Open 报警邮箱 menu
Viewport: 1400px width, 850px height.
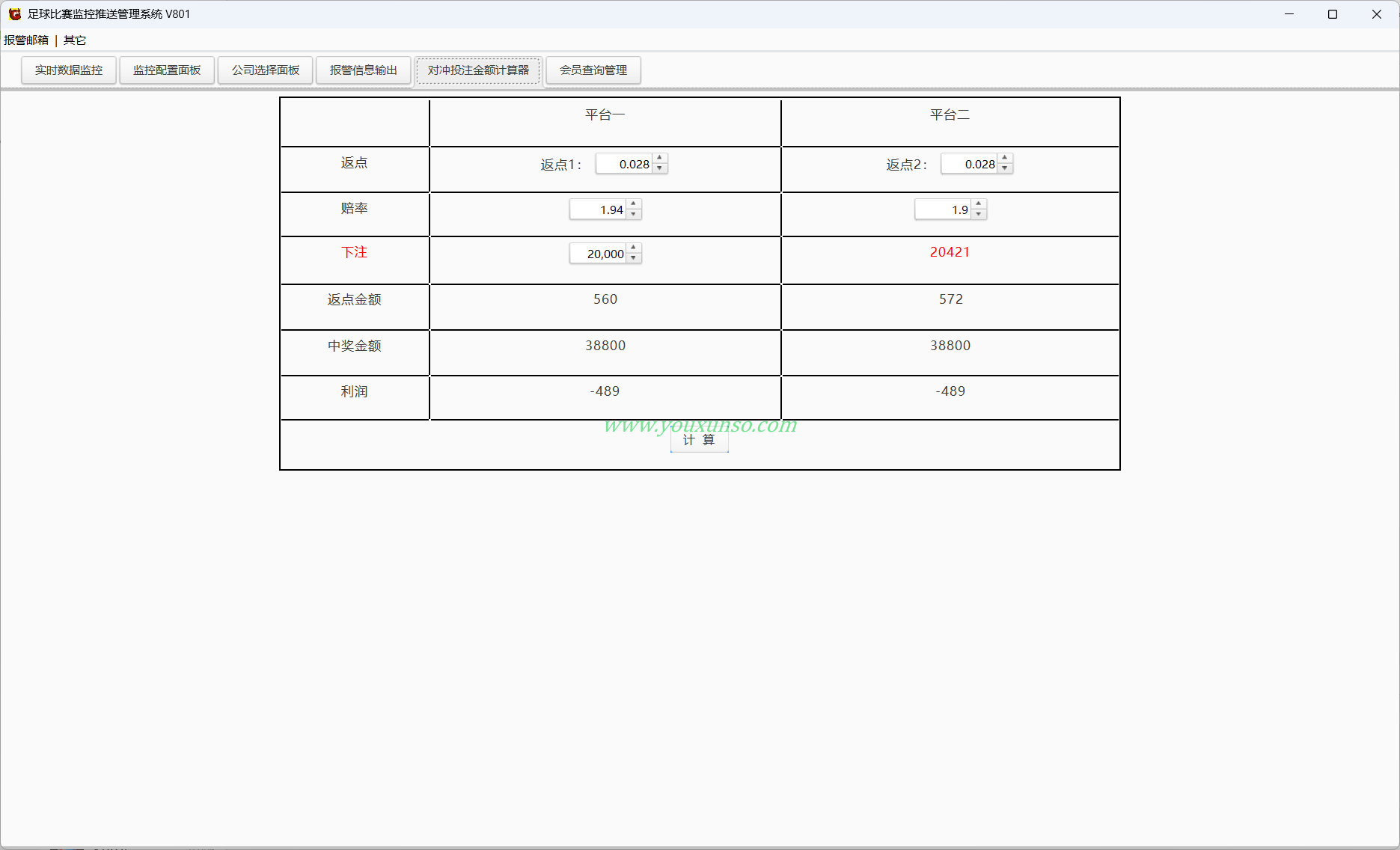pyautogui.click(x=26, y=40)
